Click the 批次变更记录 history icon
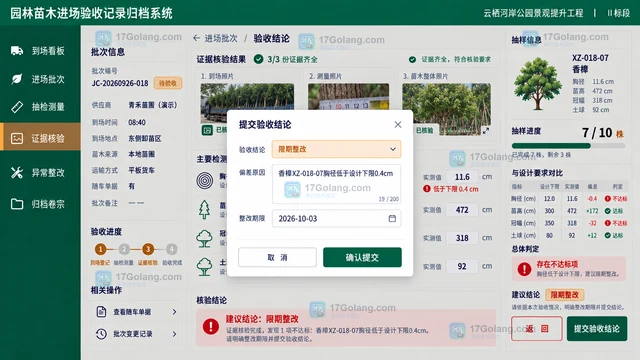Screen dimensions: 640x360 pos(101,334)
